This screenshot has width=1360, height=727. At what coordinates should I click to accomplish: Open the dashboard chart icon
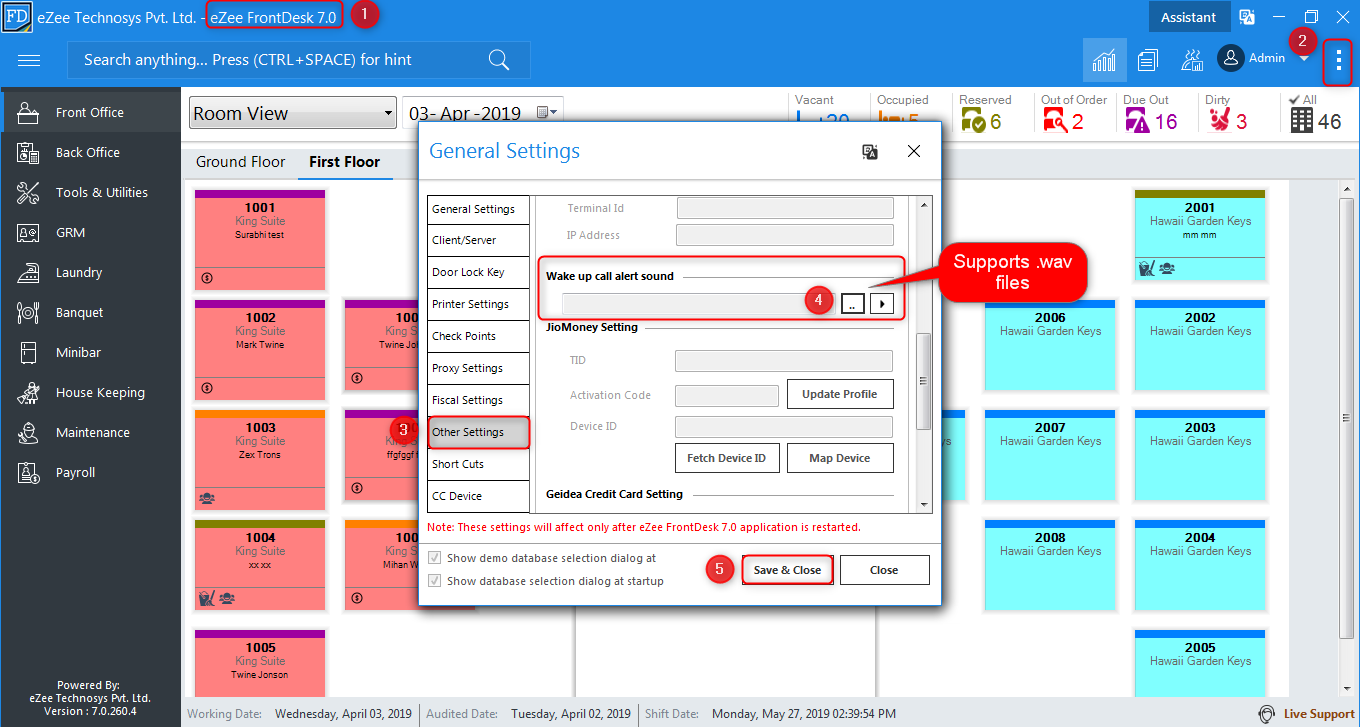click(1104, 60)
